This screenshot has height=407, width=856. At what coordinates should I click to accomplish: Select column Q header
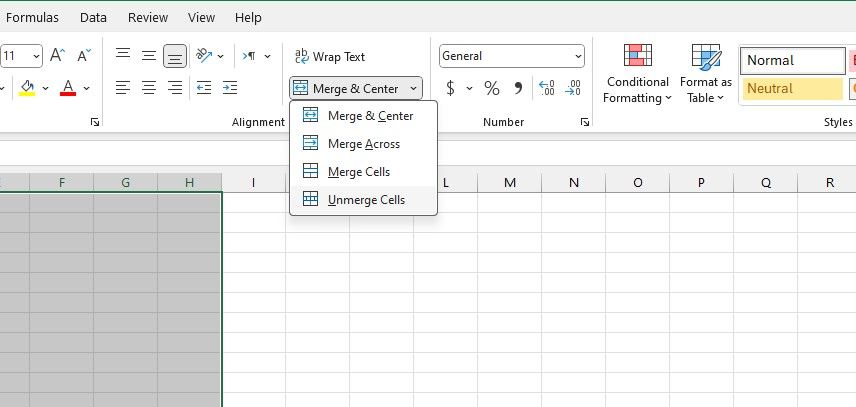765,183
